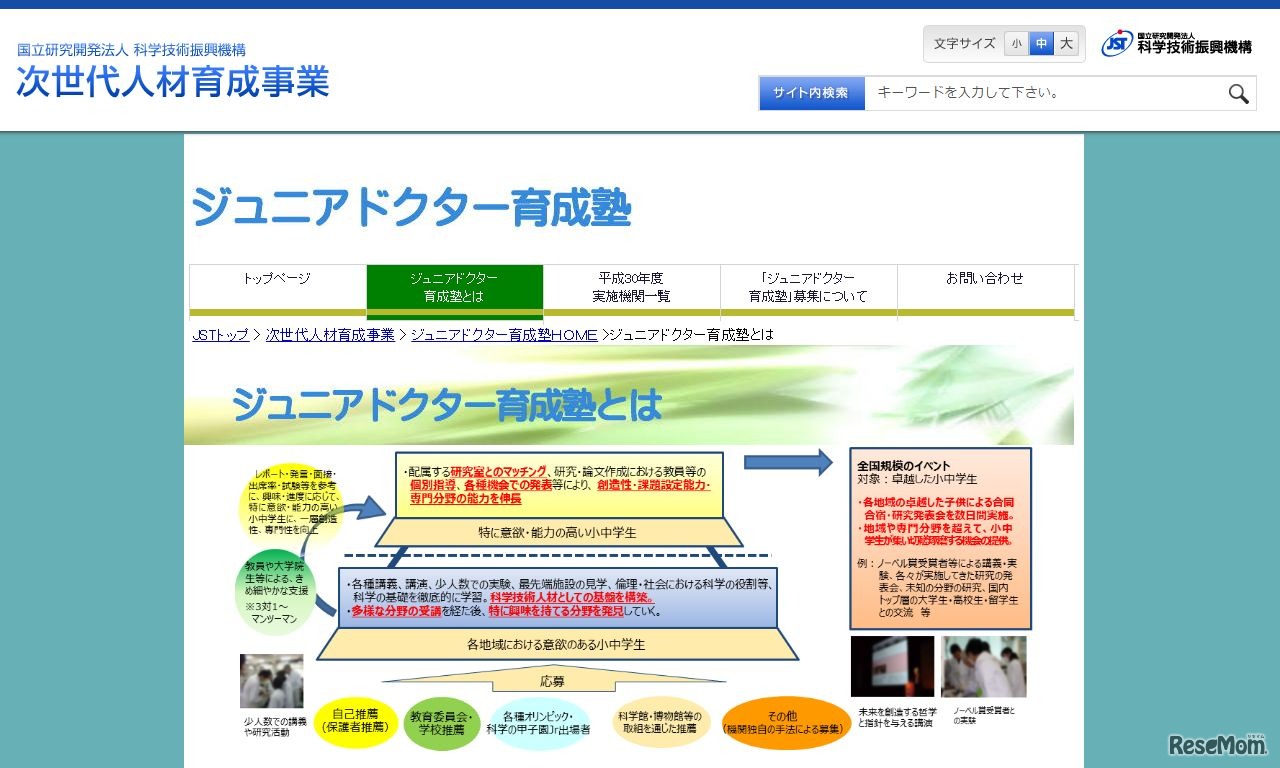This screenshot has height=768, width=1280.
Task: Select the 大 large text size option
Action: pyautogui.click(x=1066, y=43)
